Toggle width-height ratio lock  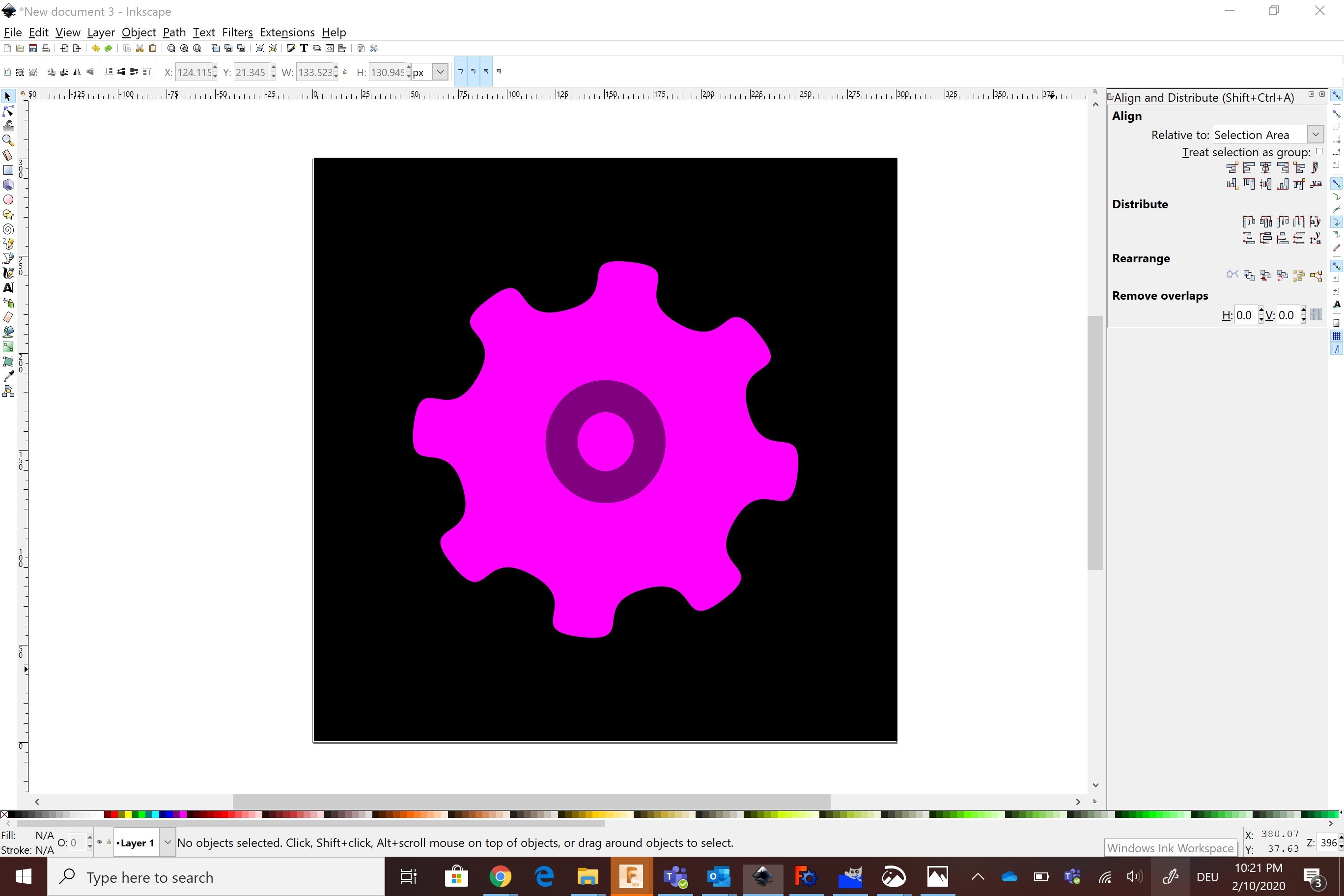click(x=345, y=72)
